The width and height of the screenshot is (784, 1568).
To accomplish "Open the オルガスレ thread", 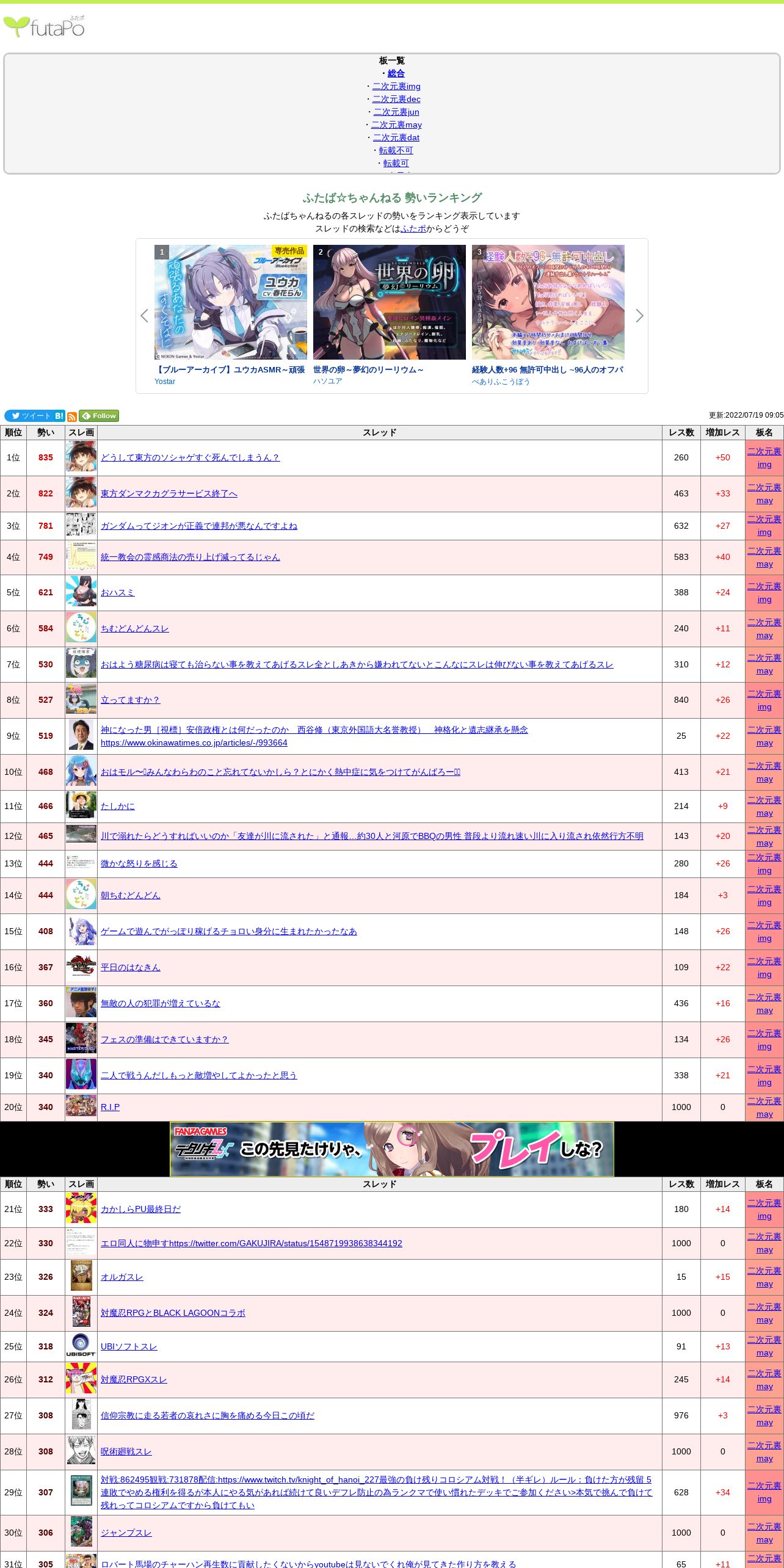I will pyautogui.click(x=122, y=1277).
